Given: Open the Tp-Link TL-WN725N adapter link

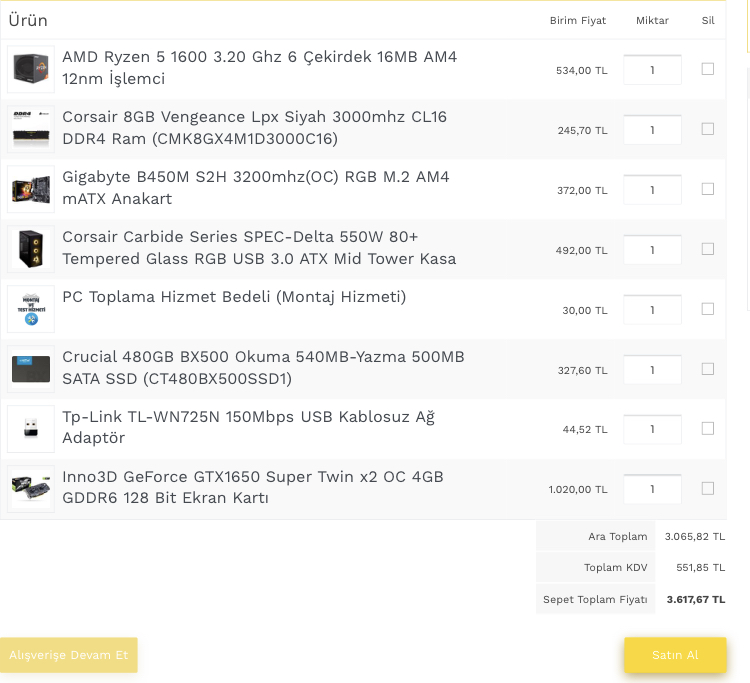Looking at the screenshot, I should (249, 427).
